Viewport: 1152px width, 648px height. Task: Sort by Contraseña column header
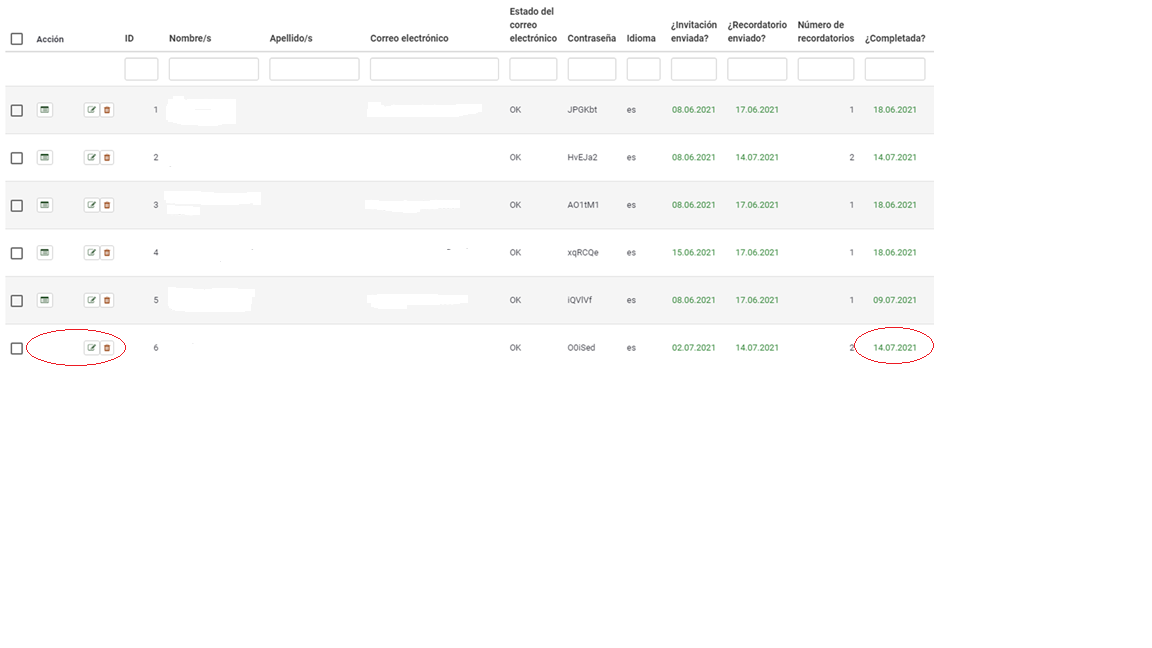[x=591, y=38]
